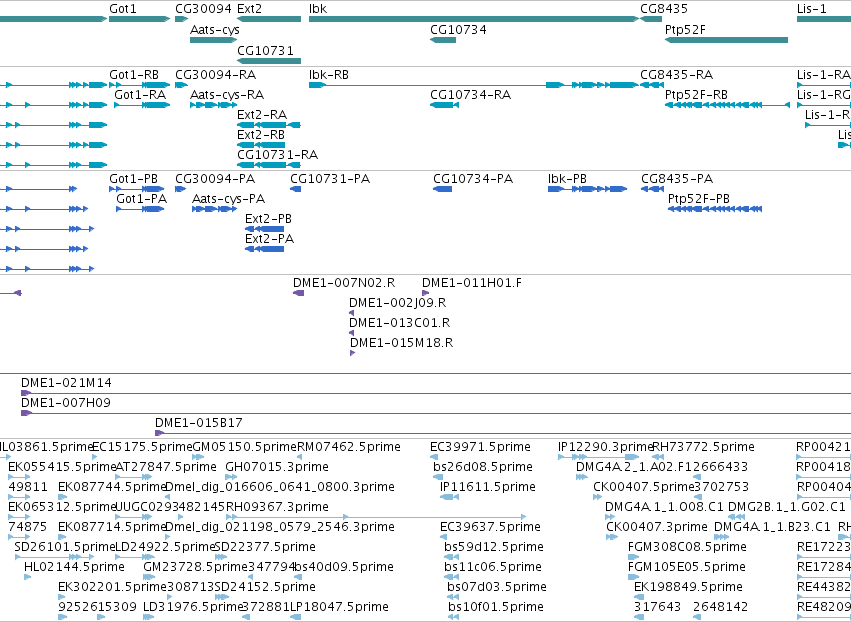851x622 pixels.
Task: Select the Aats-cys-RA transcript
Action: pos(213,105)
